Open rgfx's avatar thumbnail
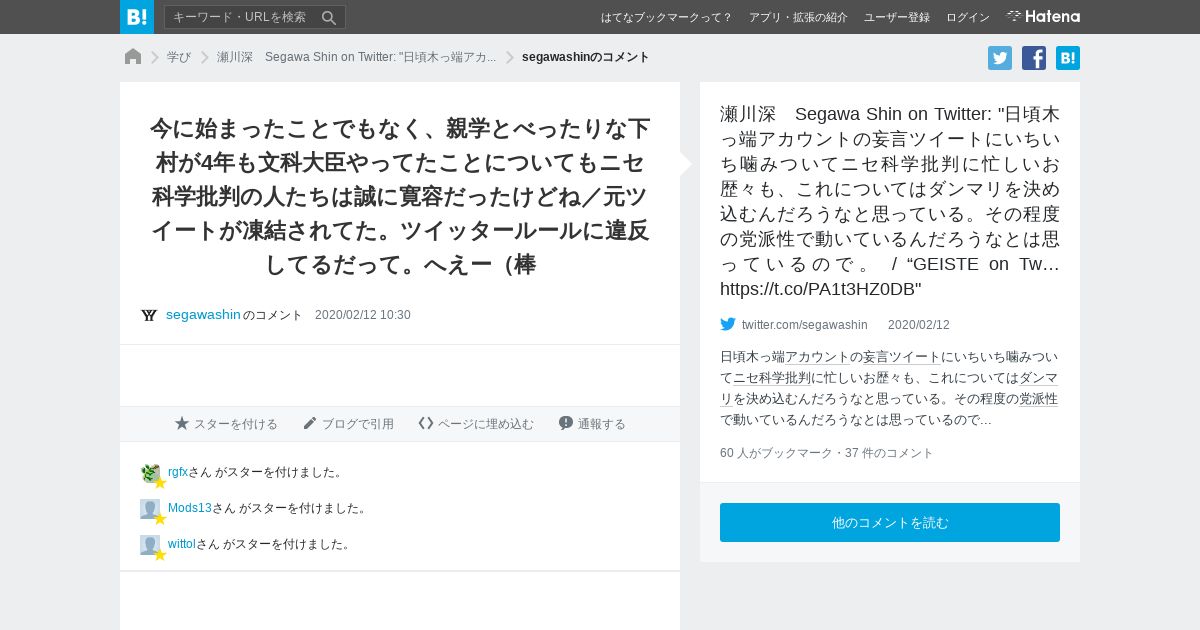1200x630 pixels. pos(150,473)
